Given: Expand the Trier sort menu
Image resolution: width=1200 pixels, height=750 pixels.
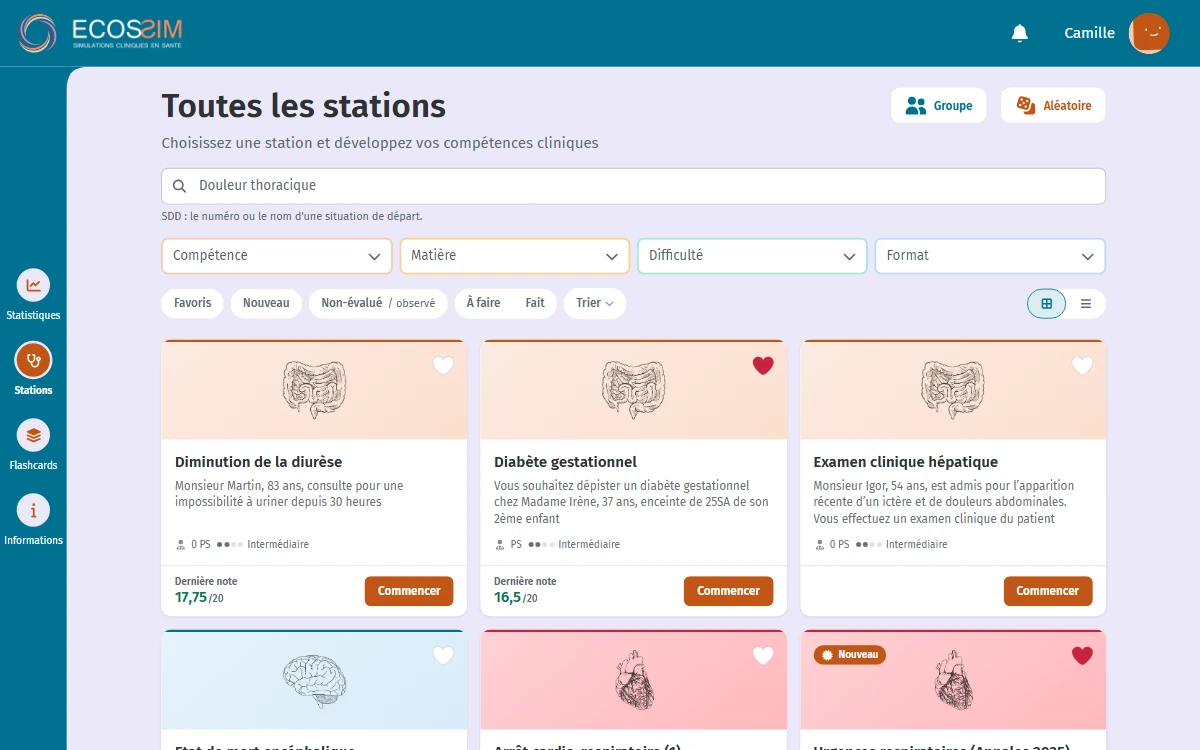Looking at the screenshot, I should pyautogui.click(x=595, y=304).
